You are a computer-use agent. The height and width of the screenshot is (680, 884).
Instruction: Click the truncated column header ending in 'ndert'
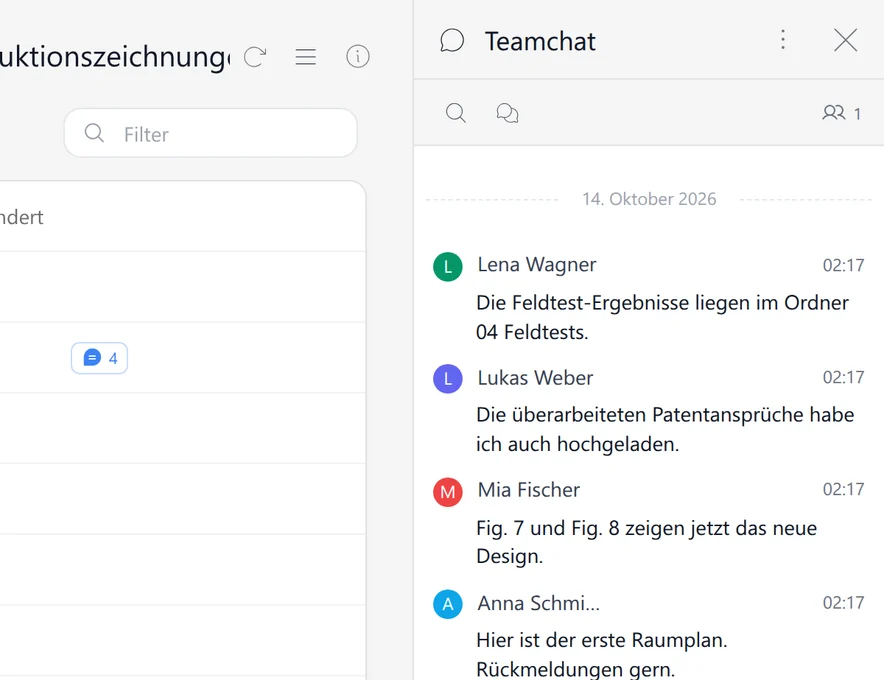(21, 217)
